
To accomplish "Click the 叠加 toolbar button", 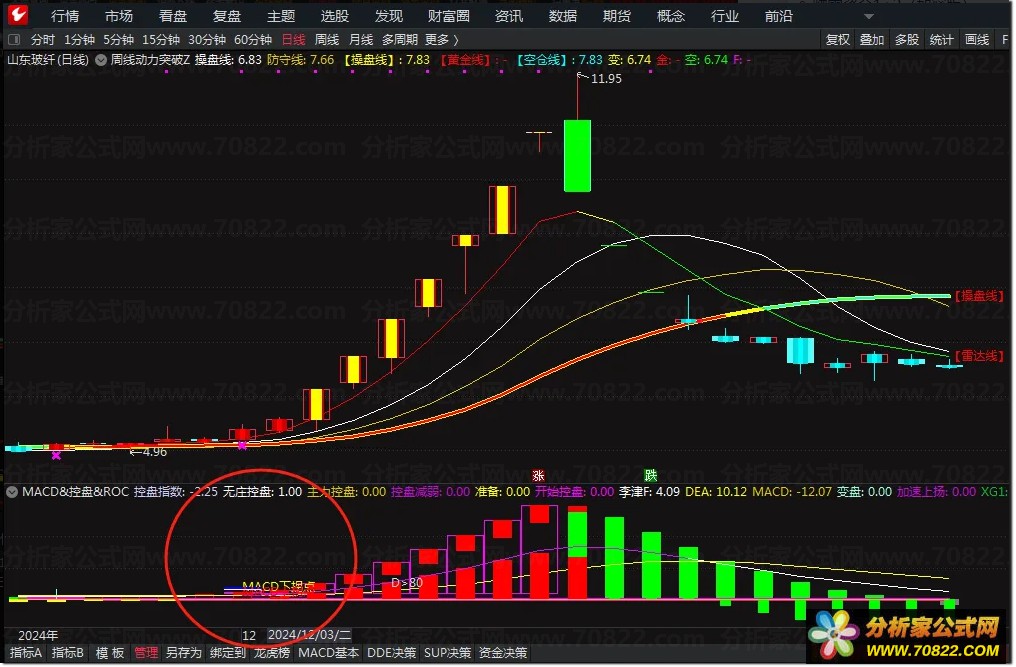I will pyautogui.click(x=872, y=40).
